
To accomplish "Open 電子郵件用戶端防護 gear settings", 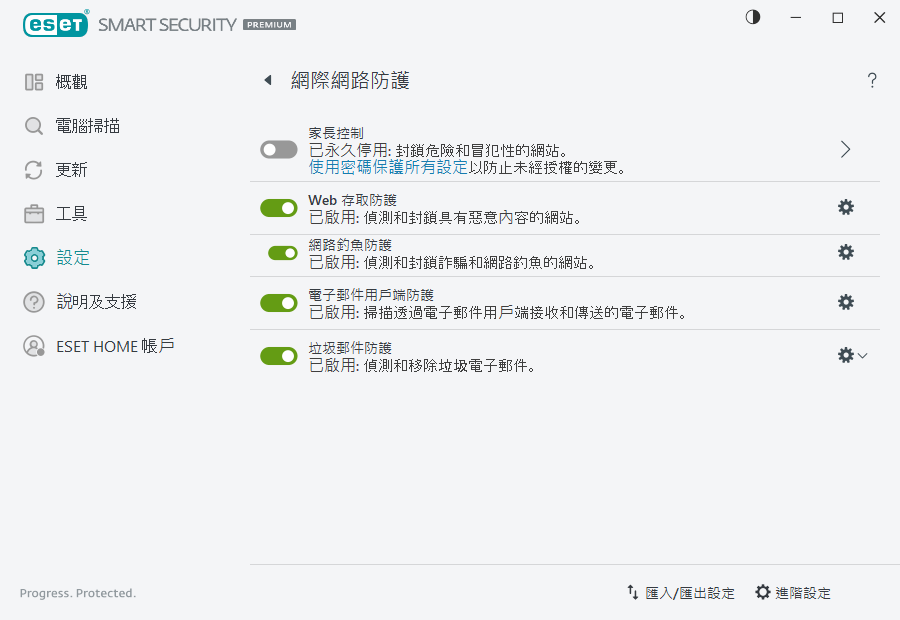I will (x=845, y=302).
